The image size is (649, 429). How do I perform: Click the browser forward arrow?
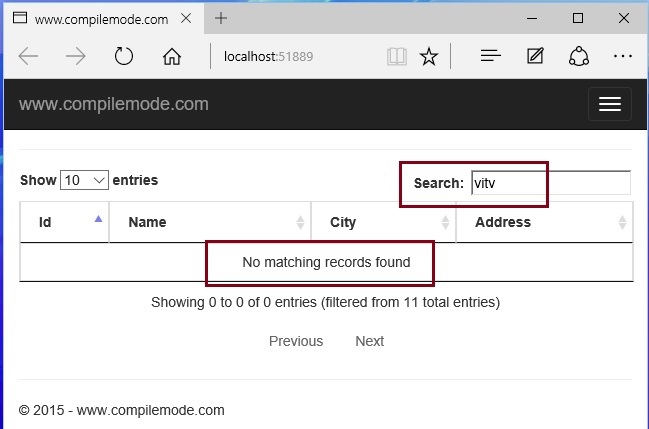point(76,56)
